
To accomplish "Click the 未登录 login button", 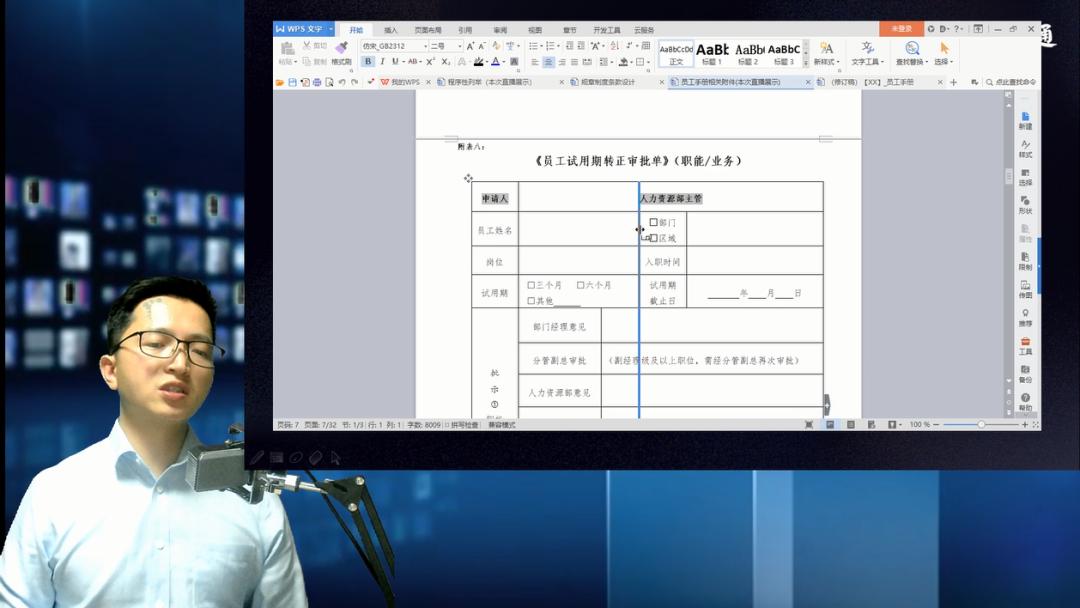I will tap(900, 29).
